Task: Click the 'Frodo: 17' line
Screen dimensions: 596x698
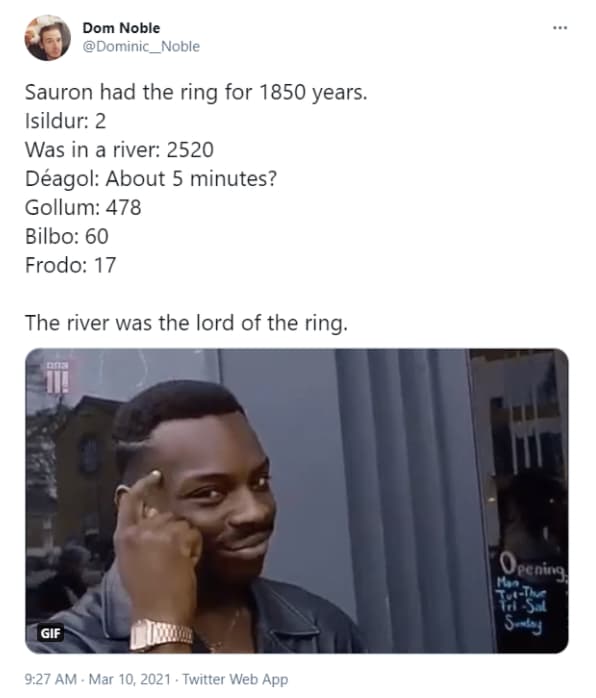Action: [70, 265]
